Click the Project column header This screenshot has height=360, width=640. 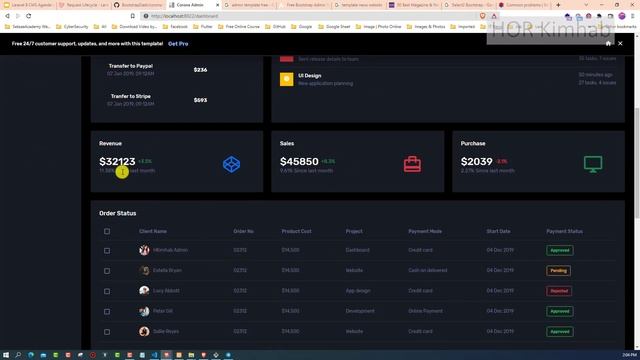point(354,231)
